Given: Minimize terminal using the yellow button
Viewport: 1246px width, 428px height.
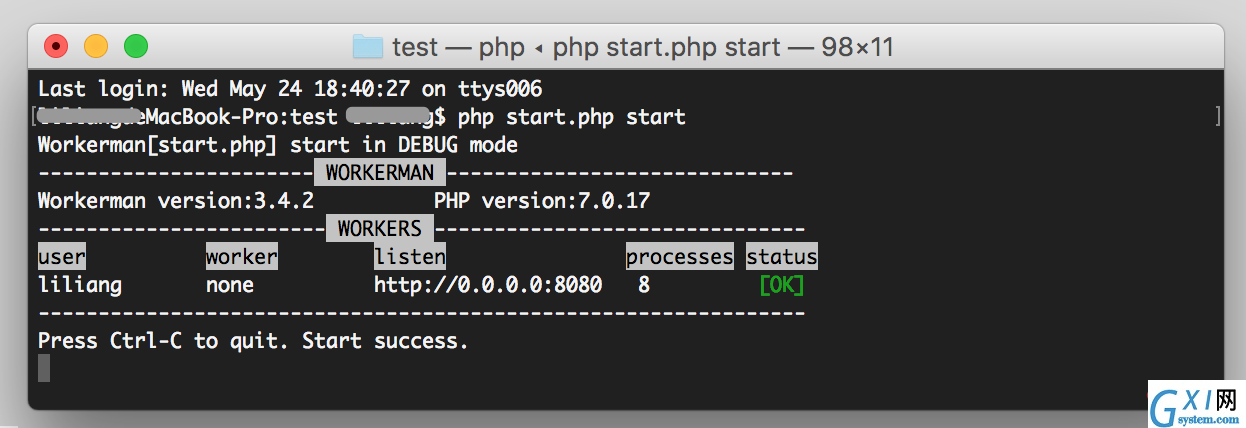Looking at the screenshot, I should point(95,46).
